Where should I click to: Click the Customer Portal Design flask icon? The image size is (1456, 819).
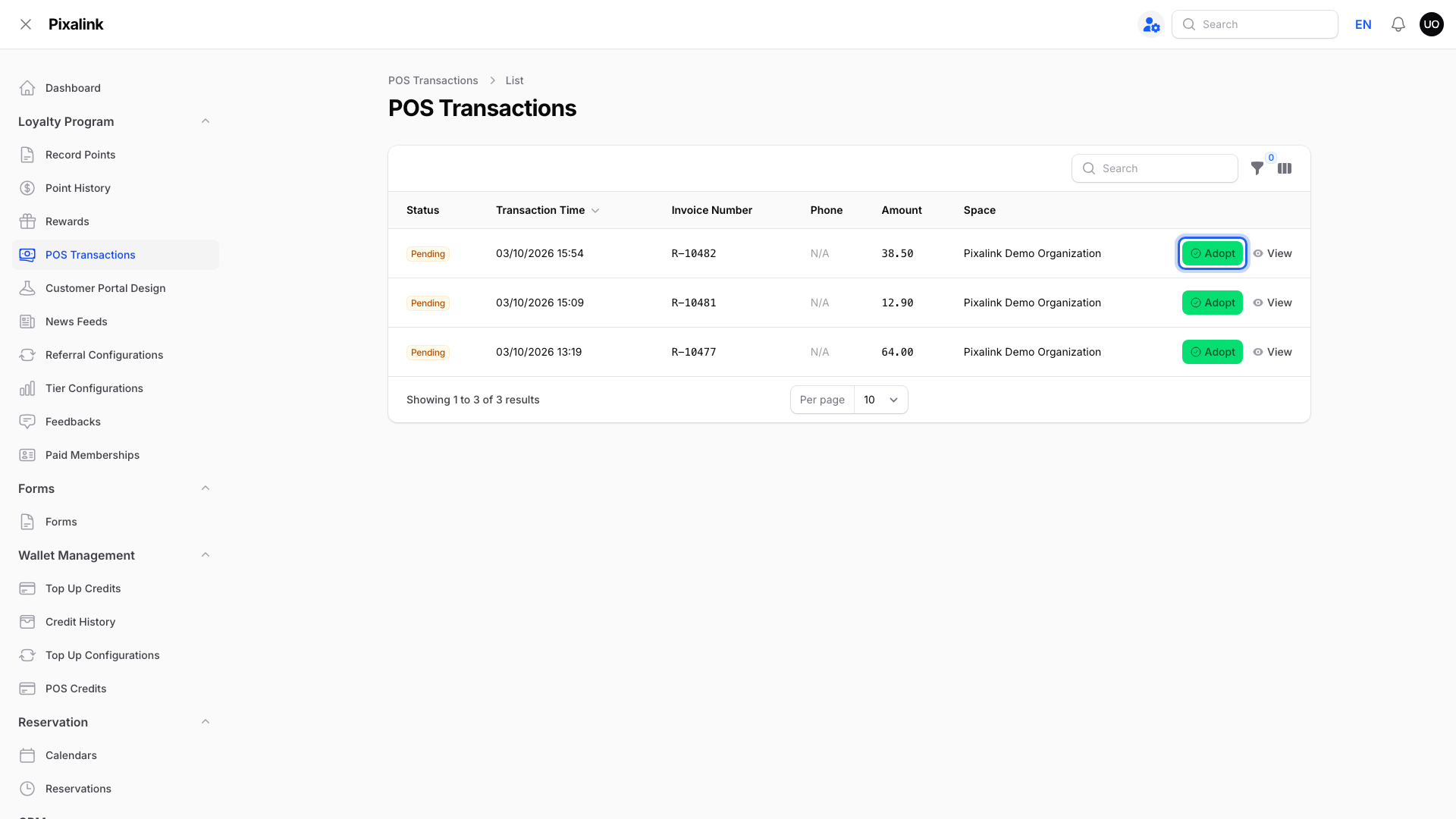point(27,288)
